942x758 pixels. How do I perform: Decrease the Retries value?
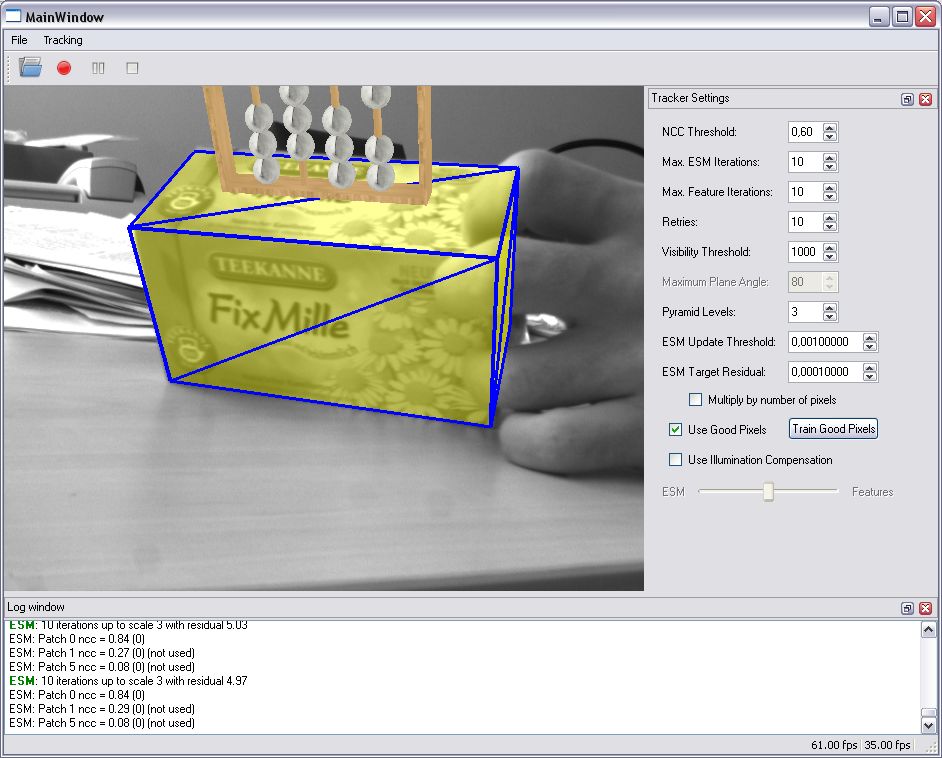tap(830, 226)
